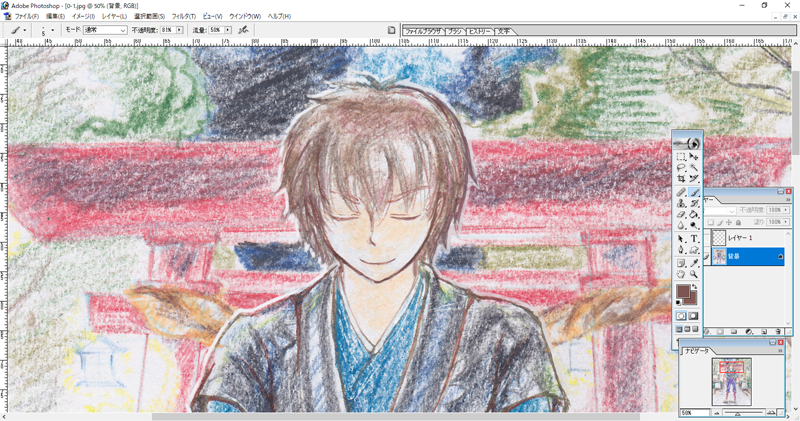The width and height of the screenshot is (800, 421).
Task: Swap foreground and background colors
Action: [695, 287]
